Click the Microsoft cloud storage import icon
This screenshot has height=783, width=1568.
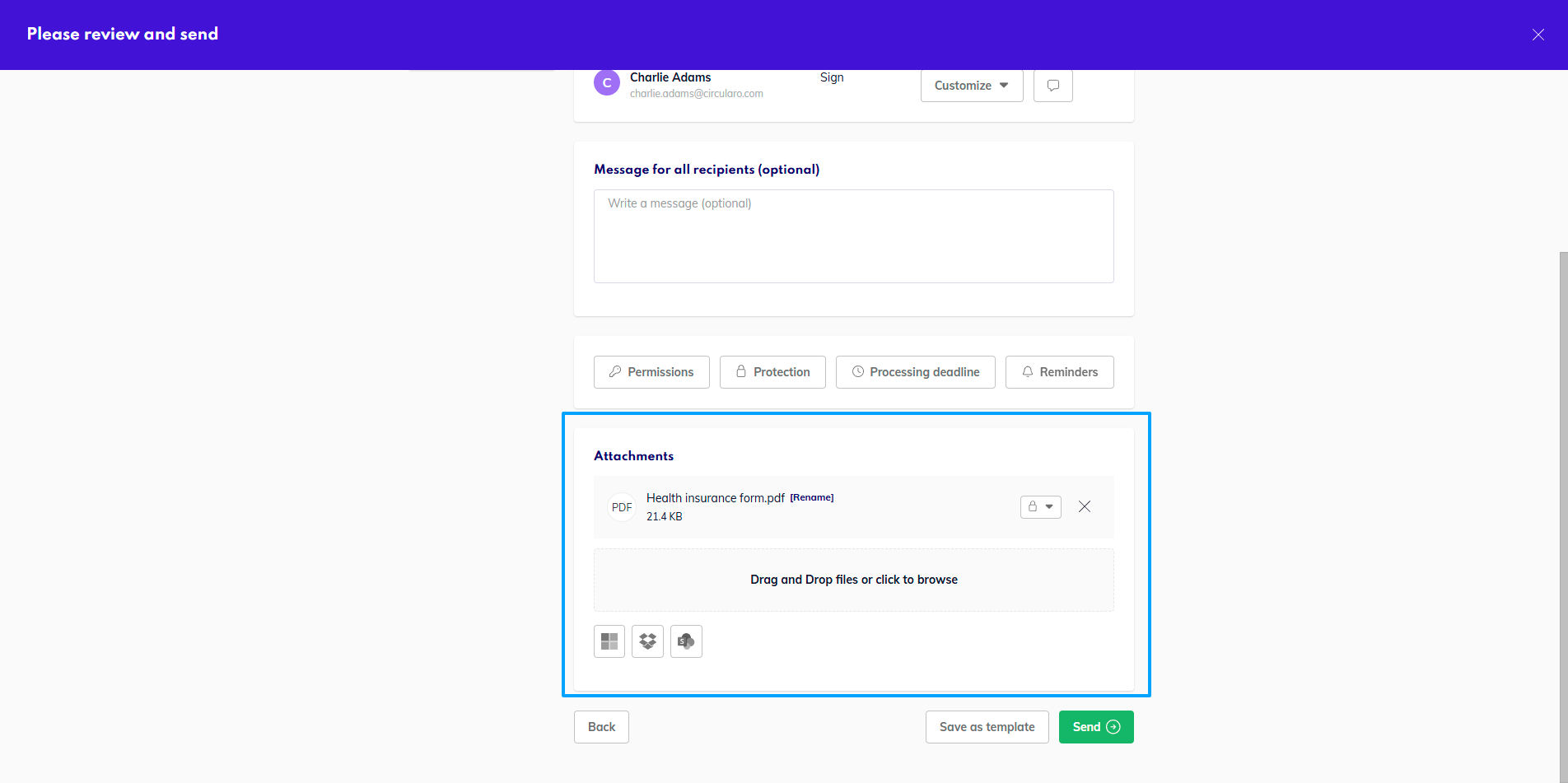[609, 641]
